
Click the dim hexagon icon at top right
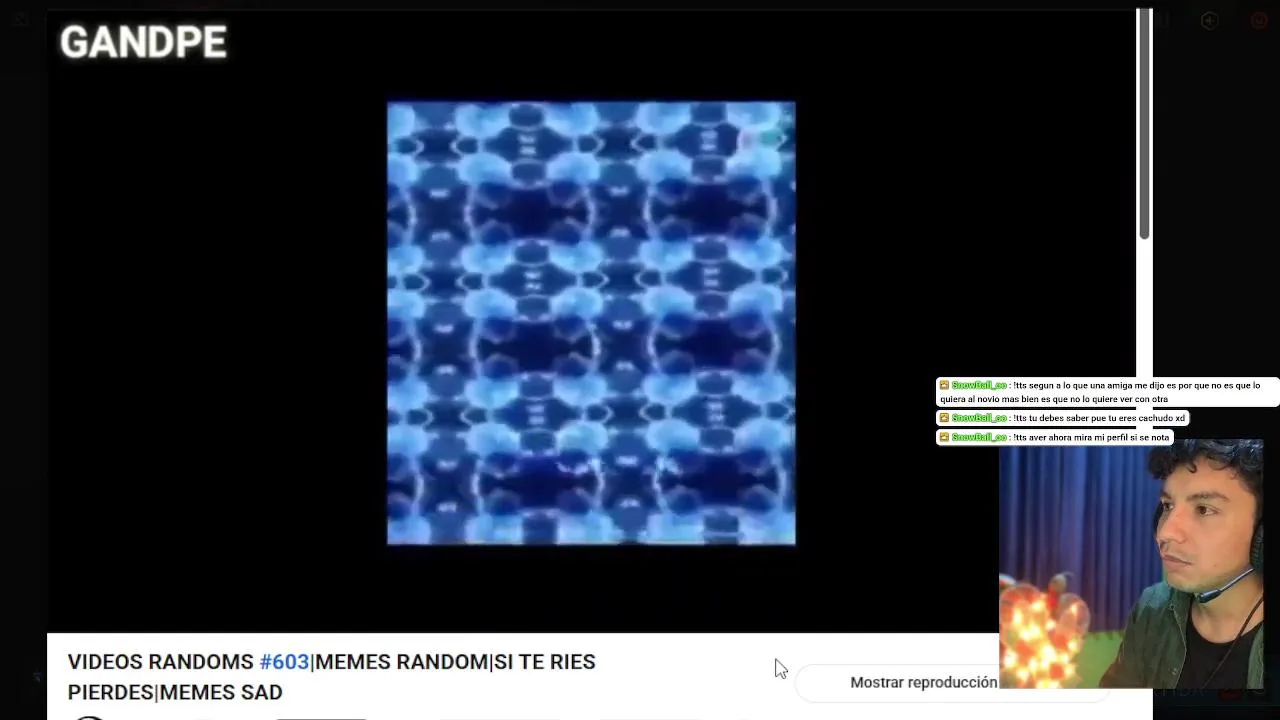[x=1209, y=21]
